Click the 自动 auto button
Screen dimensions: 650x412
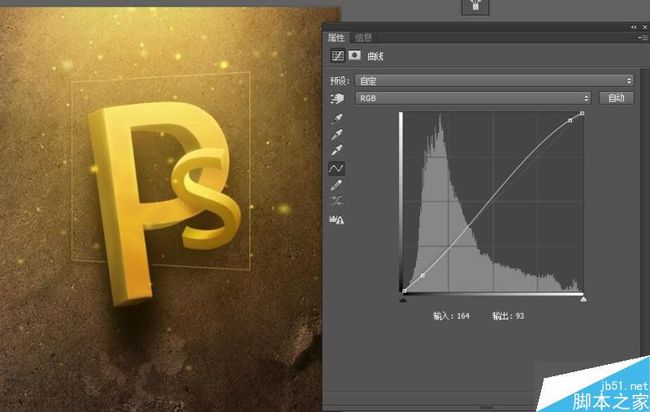click(616, 98)
